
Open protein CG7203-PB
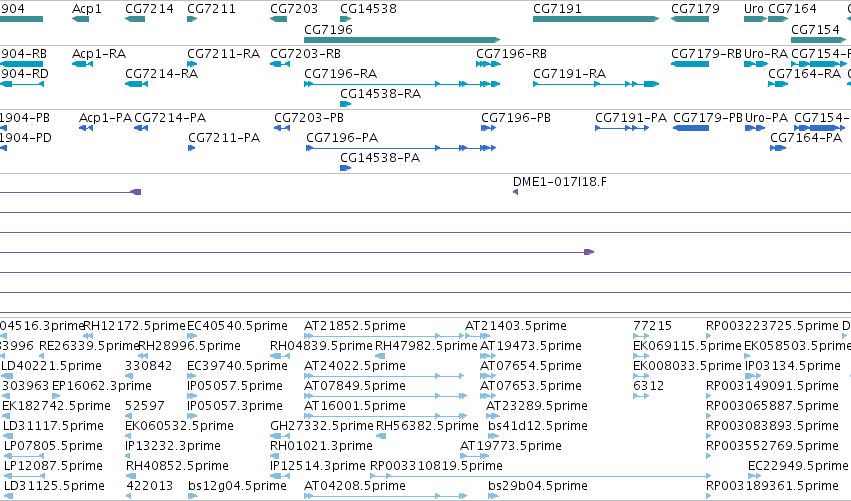pos(309,118)
